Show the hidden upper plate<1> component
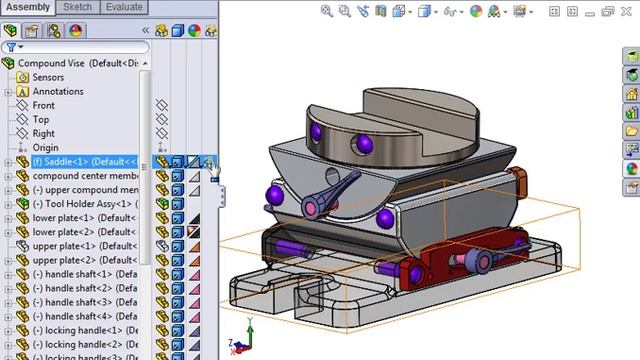The image size is (640, 360). [x=162, y=246]
